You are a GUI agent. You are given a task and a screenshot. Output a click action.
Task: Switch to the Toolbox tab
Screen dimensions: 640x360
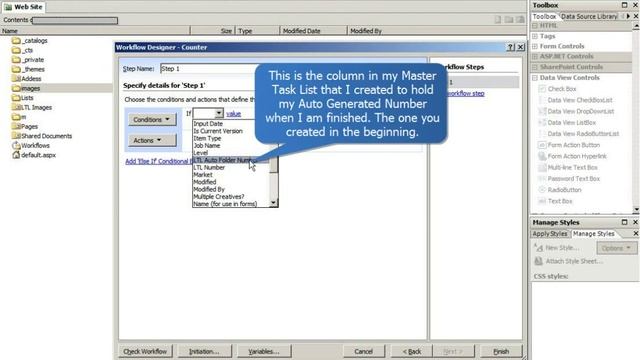544,16
